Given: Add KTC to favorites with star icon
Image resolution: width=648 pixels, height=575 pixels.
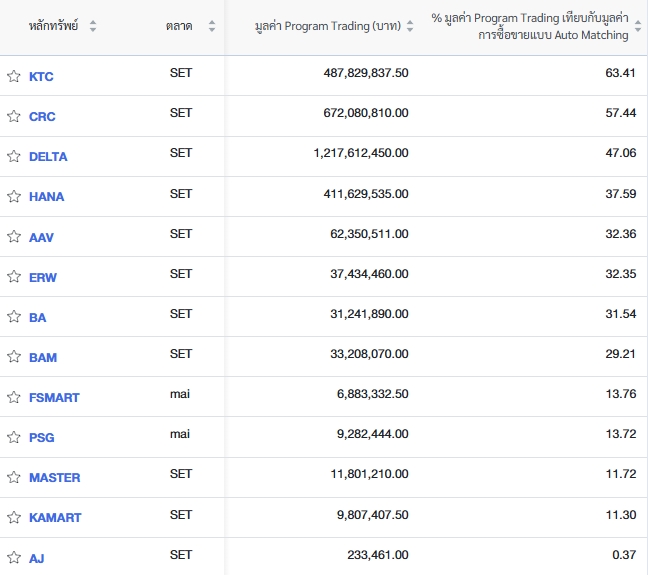Looking at the screenshot, I should (14, 76).
